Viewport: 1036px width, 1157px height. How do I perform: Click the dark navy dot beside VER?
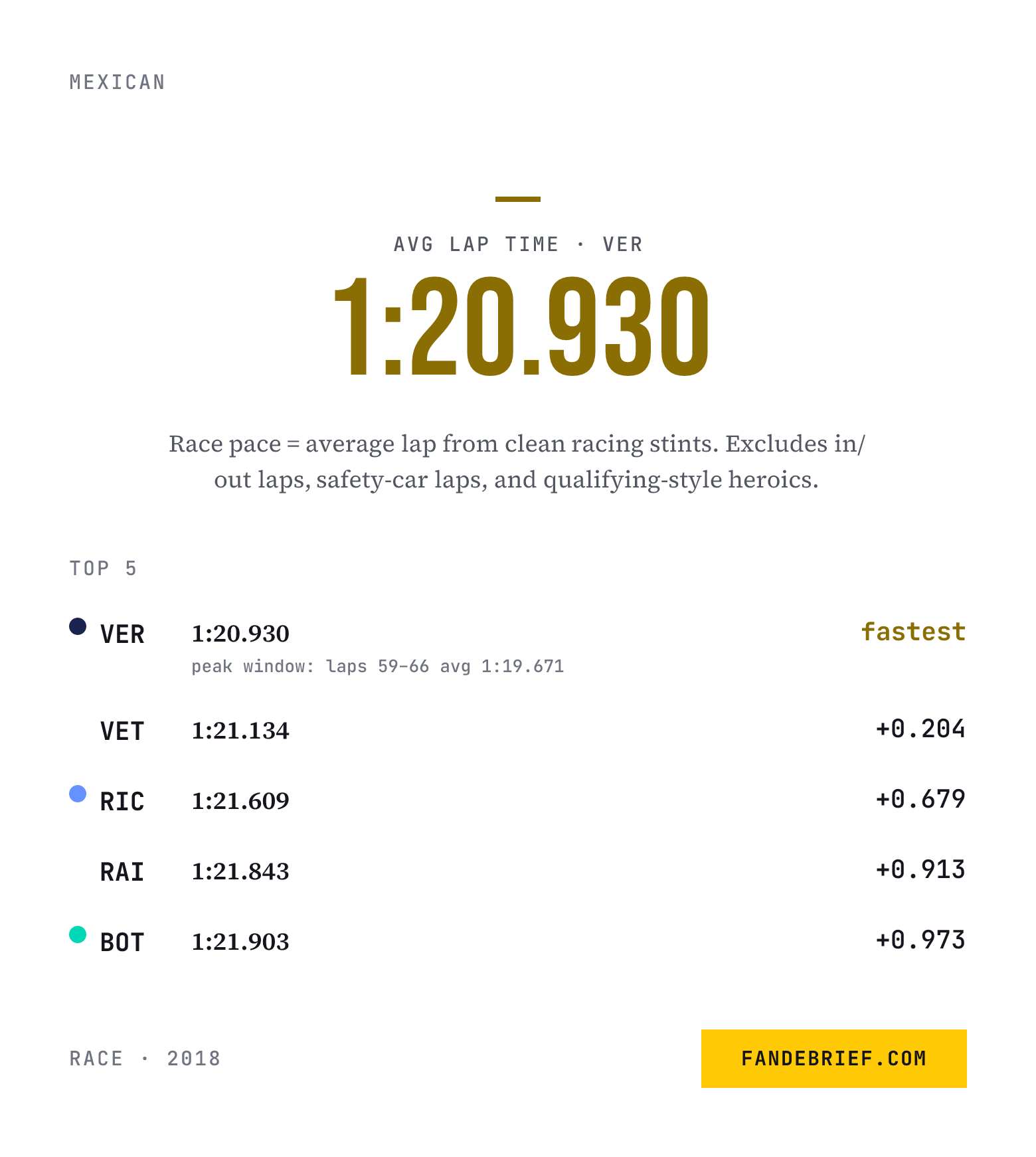78,626
